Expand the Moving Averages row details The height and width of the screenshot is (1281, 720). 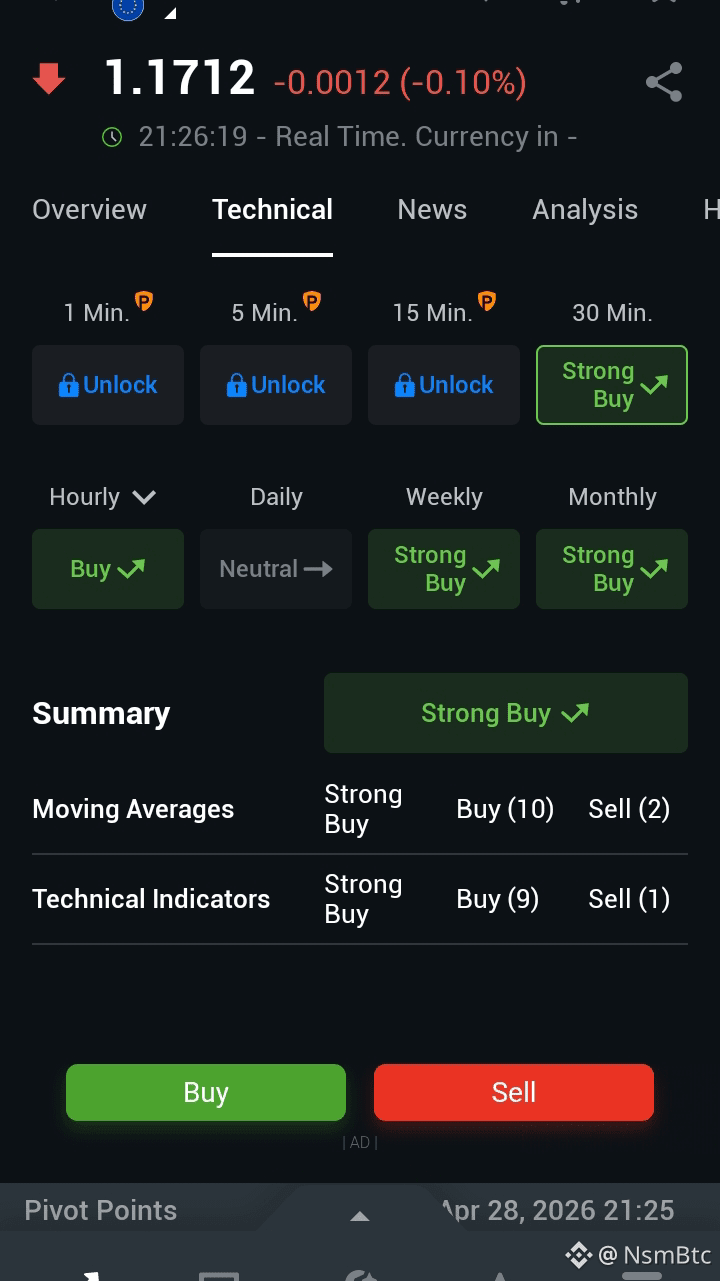point(360,809)
